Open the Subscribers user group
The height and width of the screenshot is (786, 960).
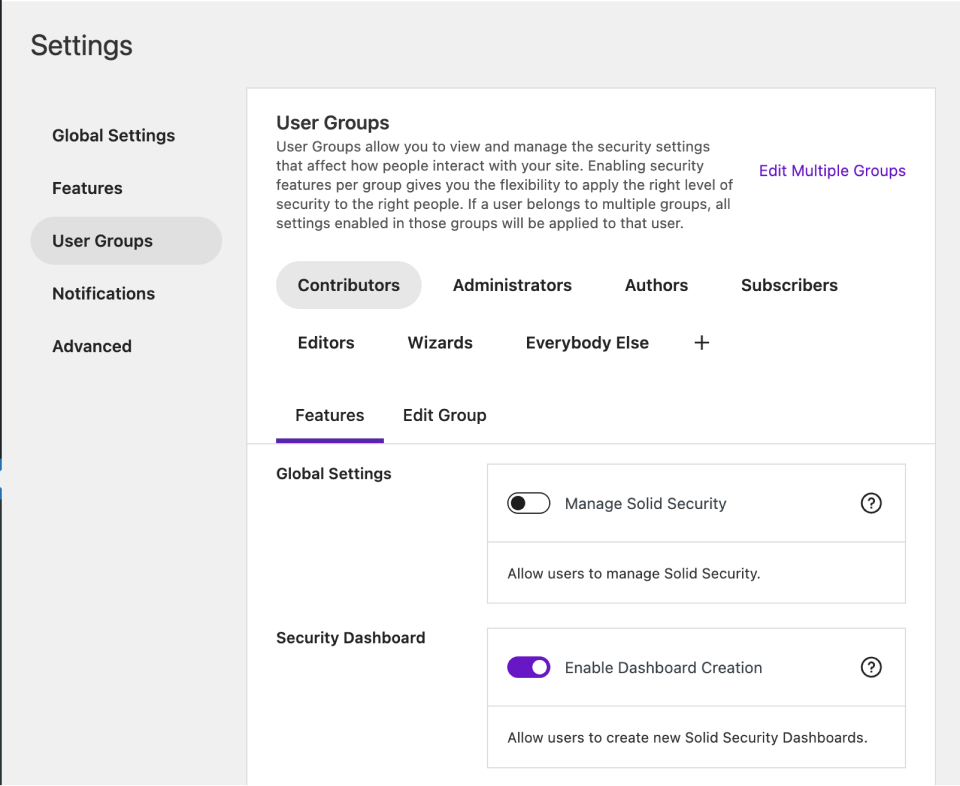point(789,285)
